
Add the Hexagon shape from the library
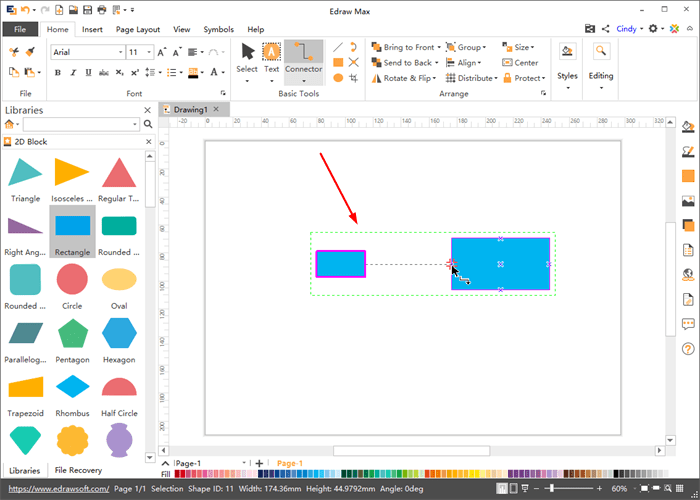coord(119,333)
